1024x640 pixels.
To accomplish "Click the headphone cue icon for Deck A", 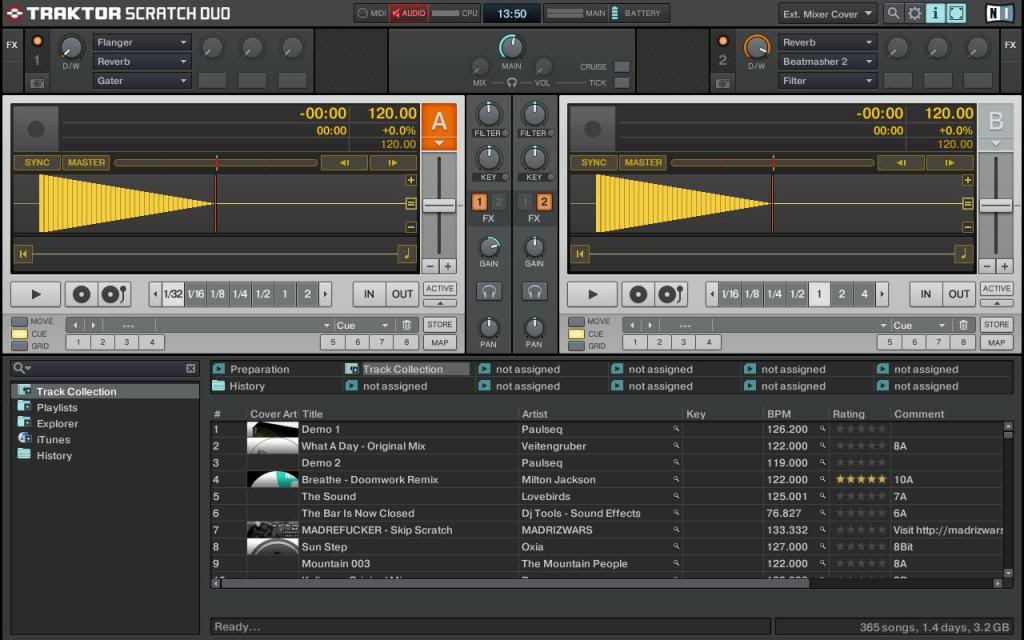I will point(489,292).
